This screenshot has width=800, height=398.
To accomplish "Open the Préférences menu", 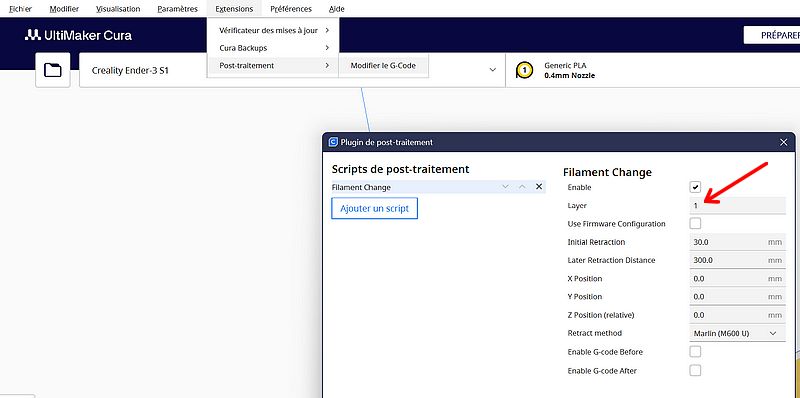I will point(291,9).
